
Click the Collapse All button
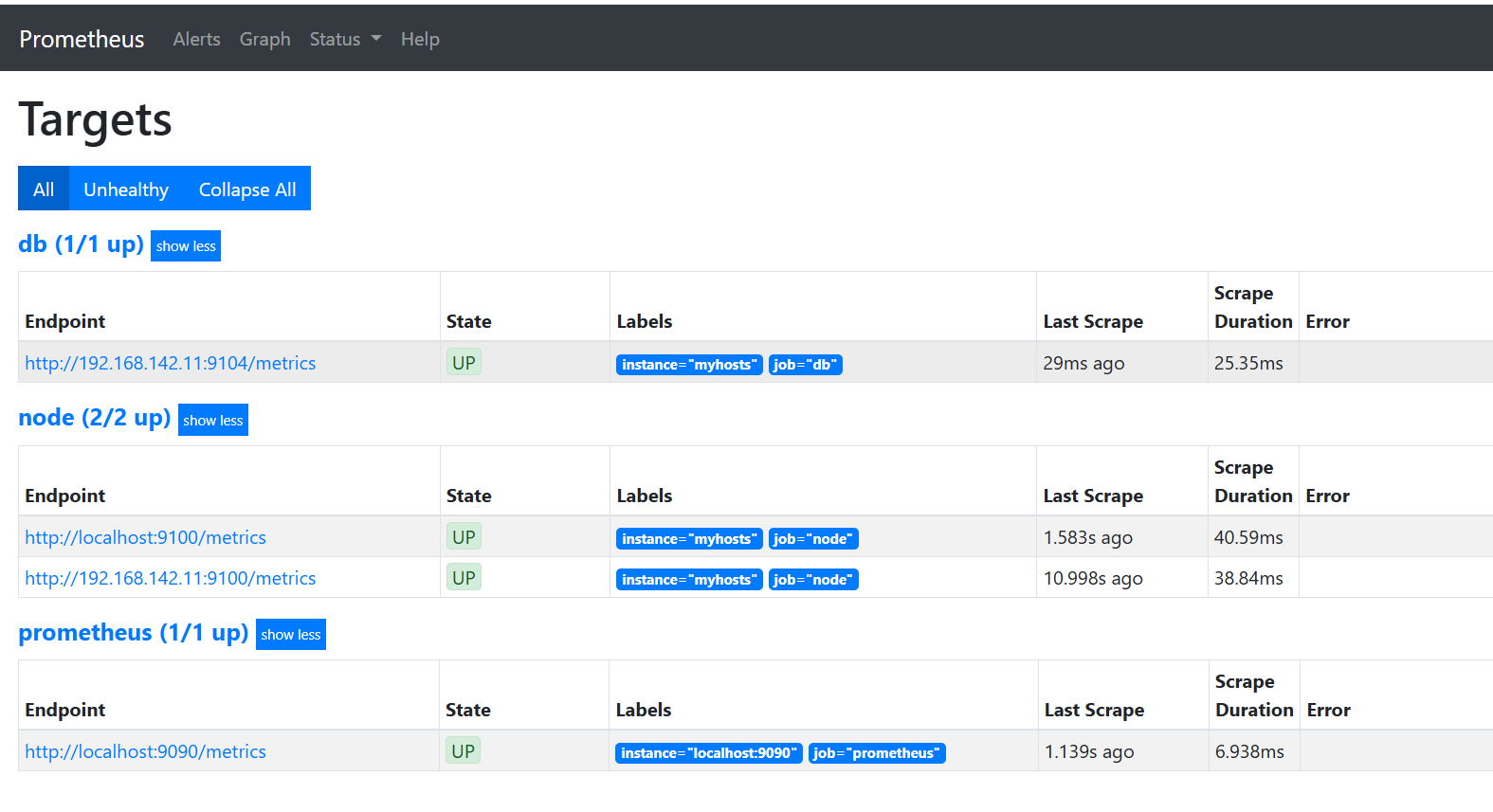[247, 189]
